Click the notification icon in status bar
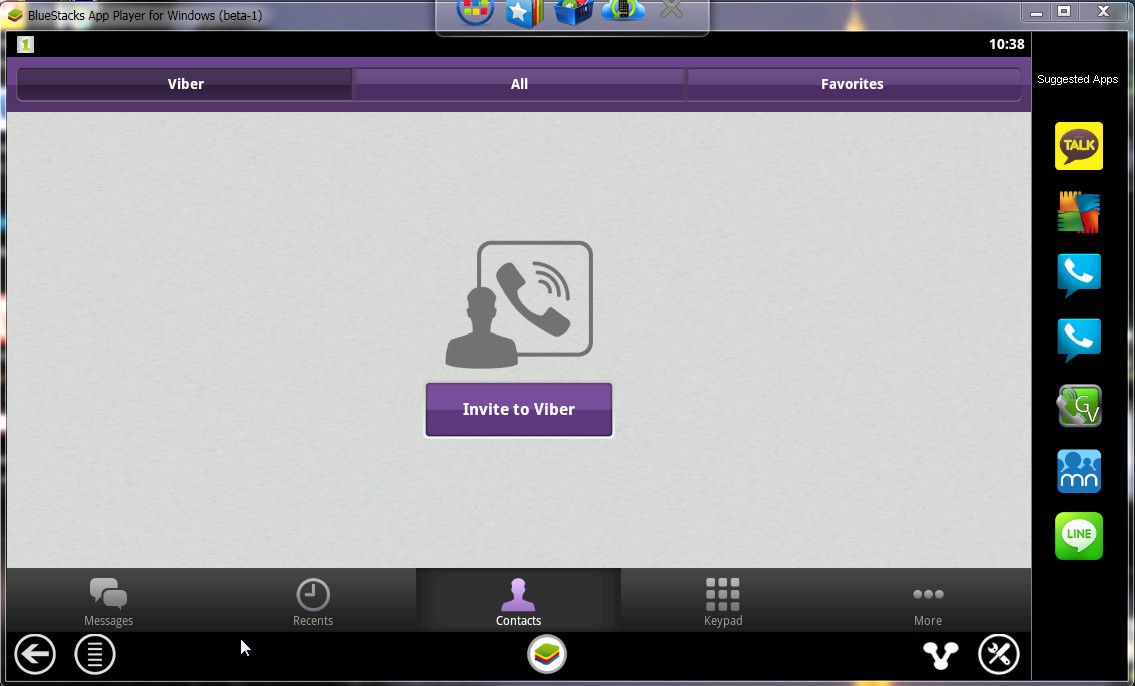 (x=25, y=44)
